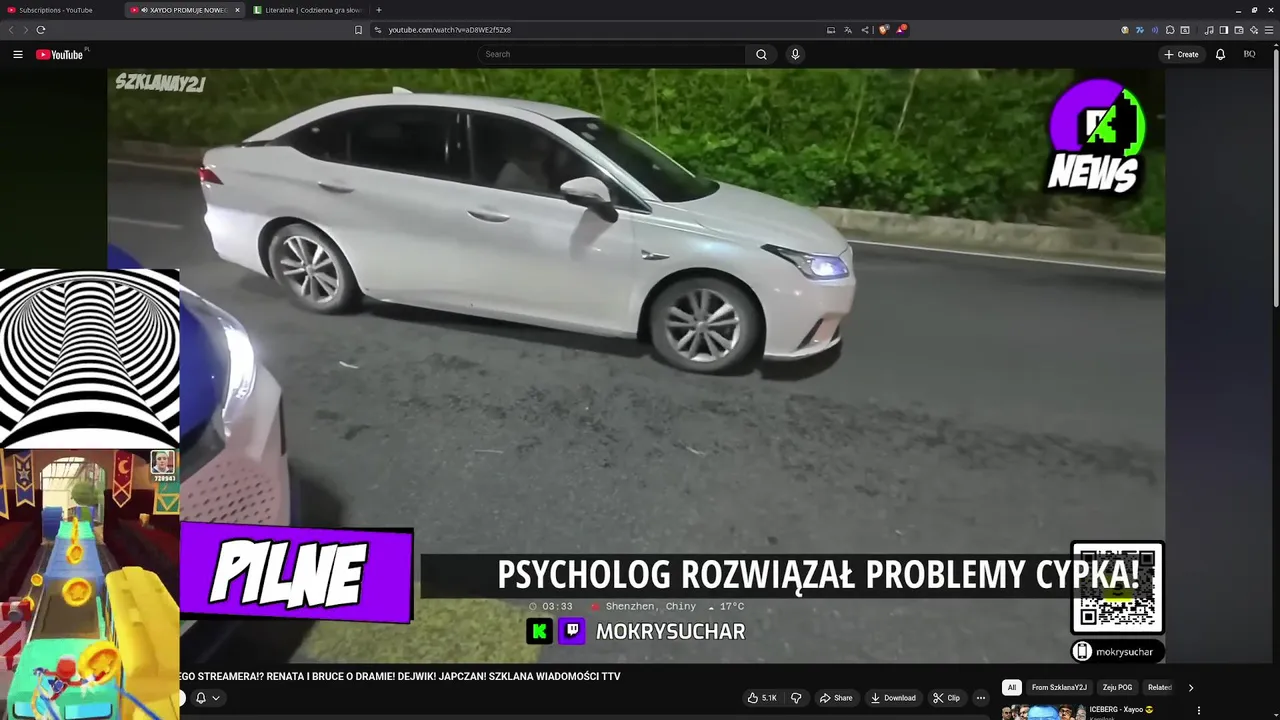Select the Zeju POG chip
1280x720 pixels.
[x=1117, y=687]
